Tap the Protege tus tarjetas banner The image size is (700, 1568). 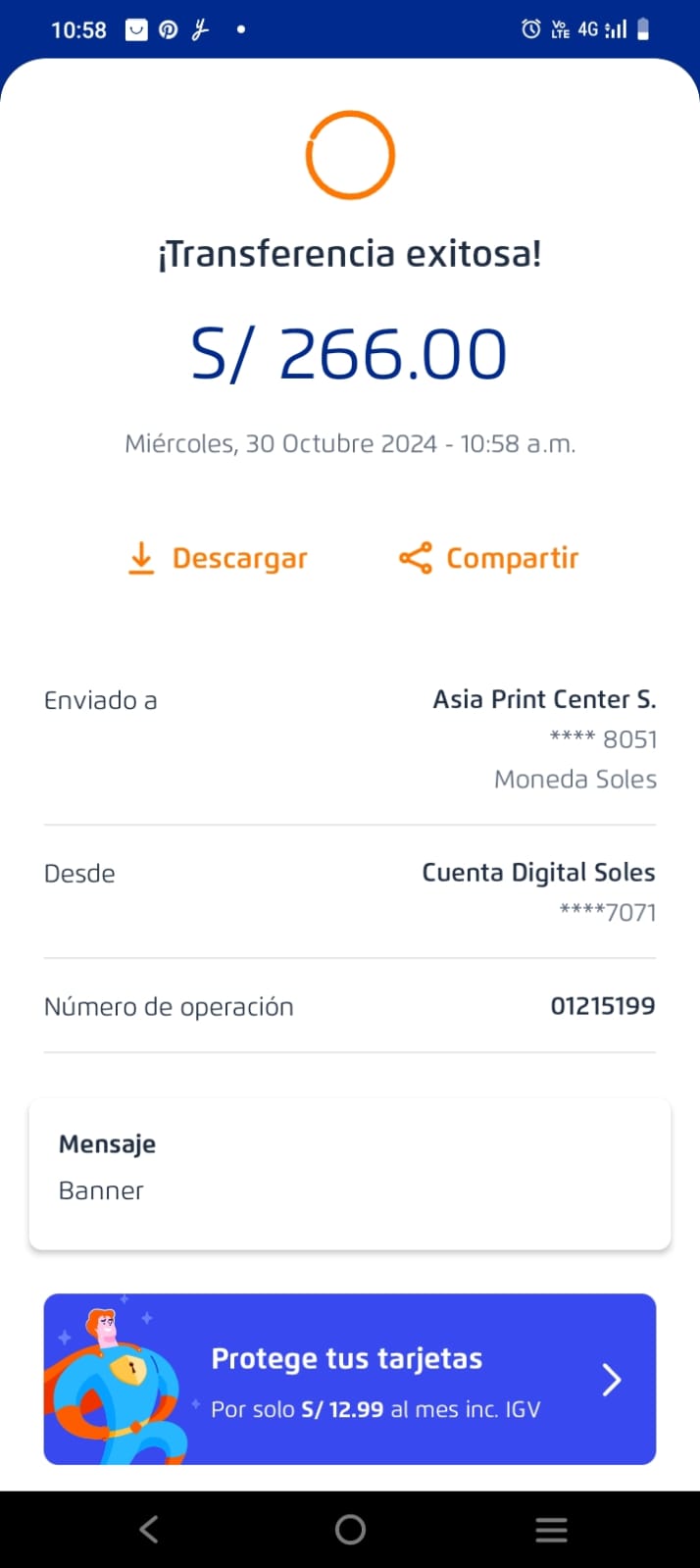(375, 1379)
